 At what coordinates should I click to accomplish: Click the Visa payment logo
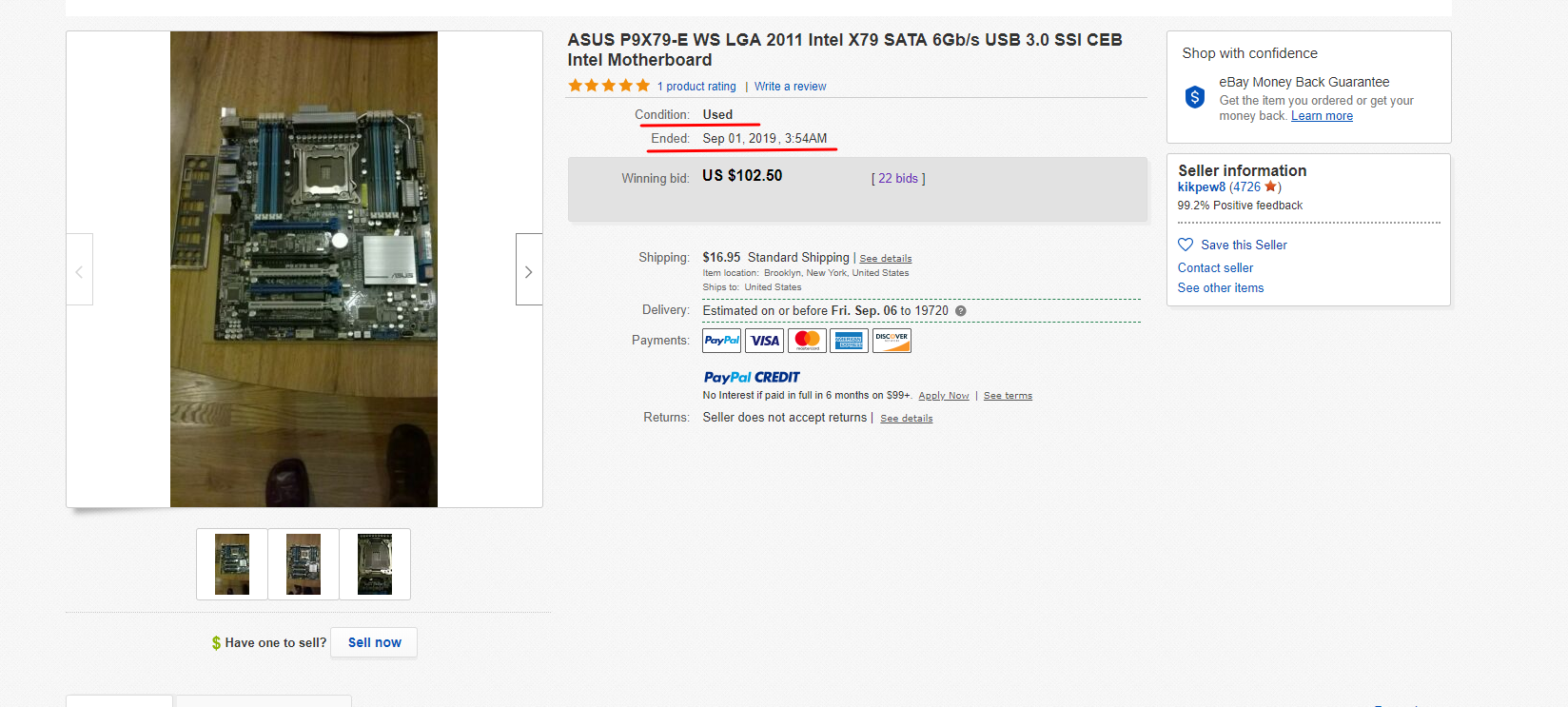tap(764, 341)
